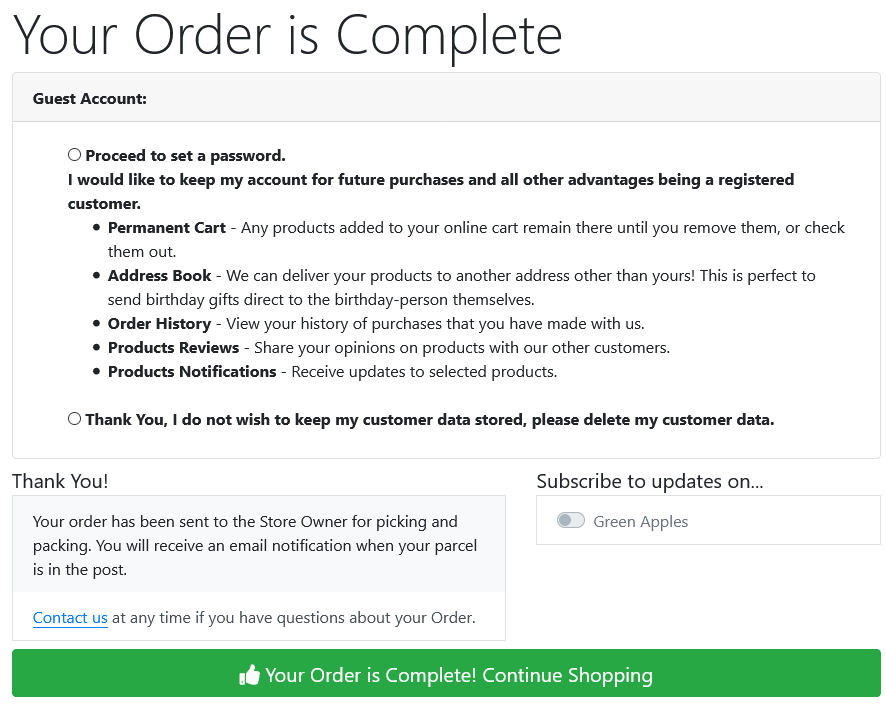This screenshot has width=886, height=704.
Task: Click the 'Your Order is Complete' page heading
Action: [287, 36]
